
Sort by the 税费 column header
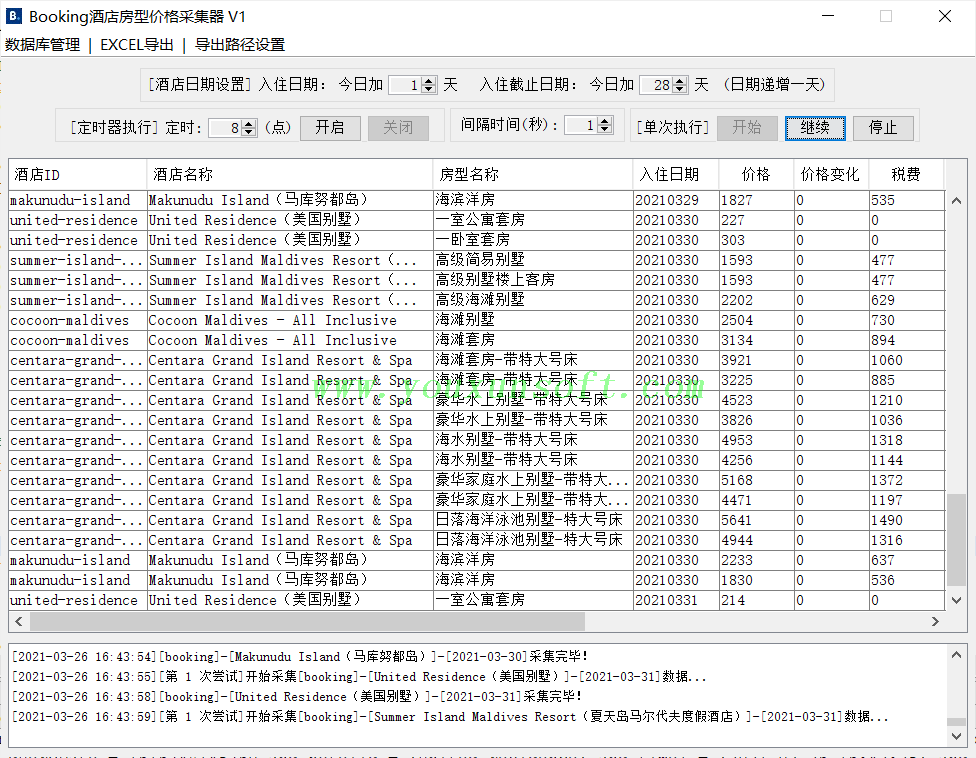pos(906,175)
